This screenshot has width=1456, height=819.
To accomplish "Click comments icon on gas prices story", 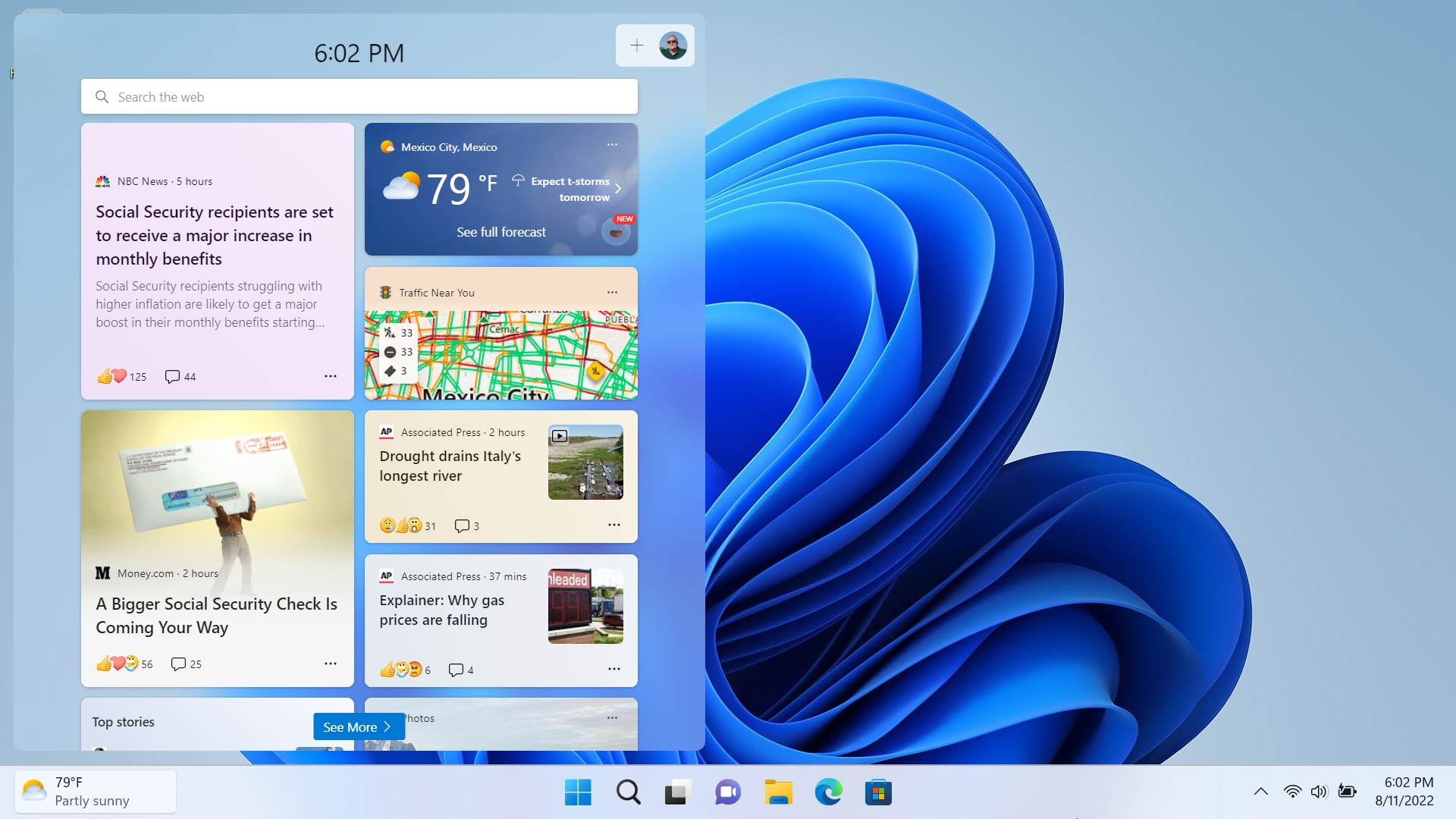I will point(456,670).
